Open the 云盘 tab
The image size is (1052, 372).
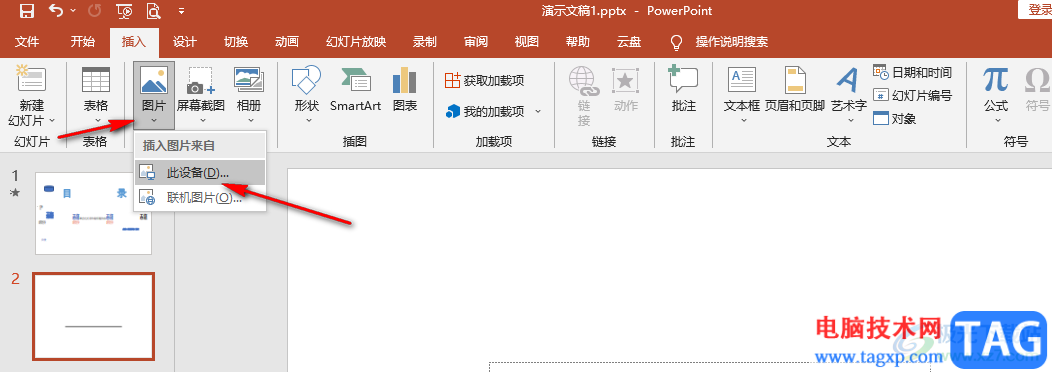[x=629, y=42]
